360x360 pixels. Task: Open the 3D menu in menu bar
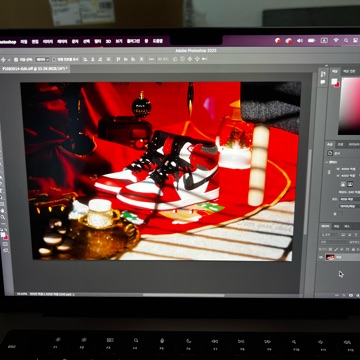pyautogui.click(x=108, y=41)
